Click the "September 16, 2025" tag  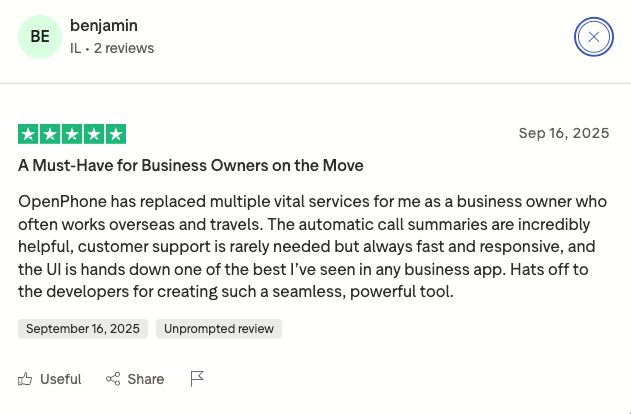[x=83, y=328]
